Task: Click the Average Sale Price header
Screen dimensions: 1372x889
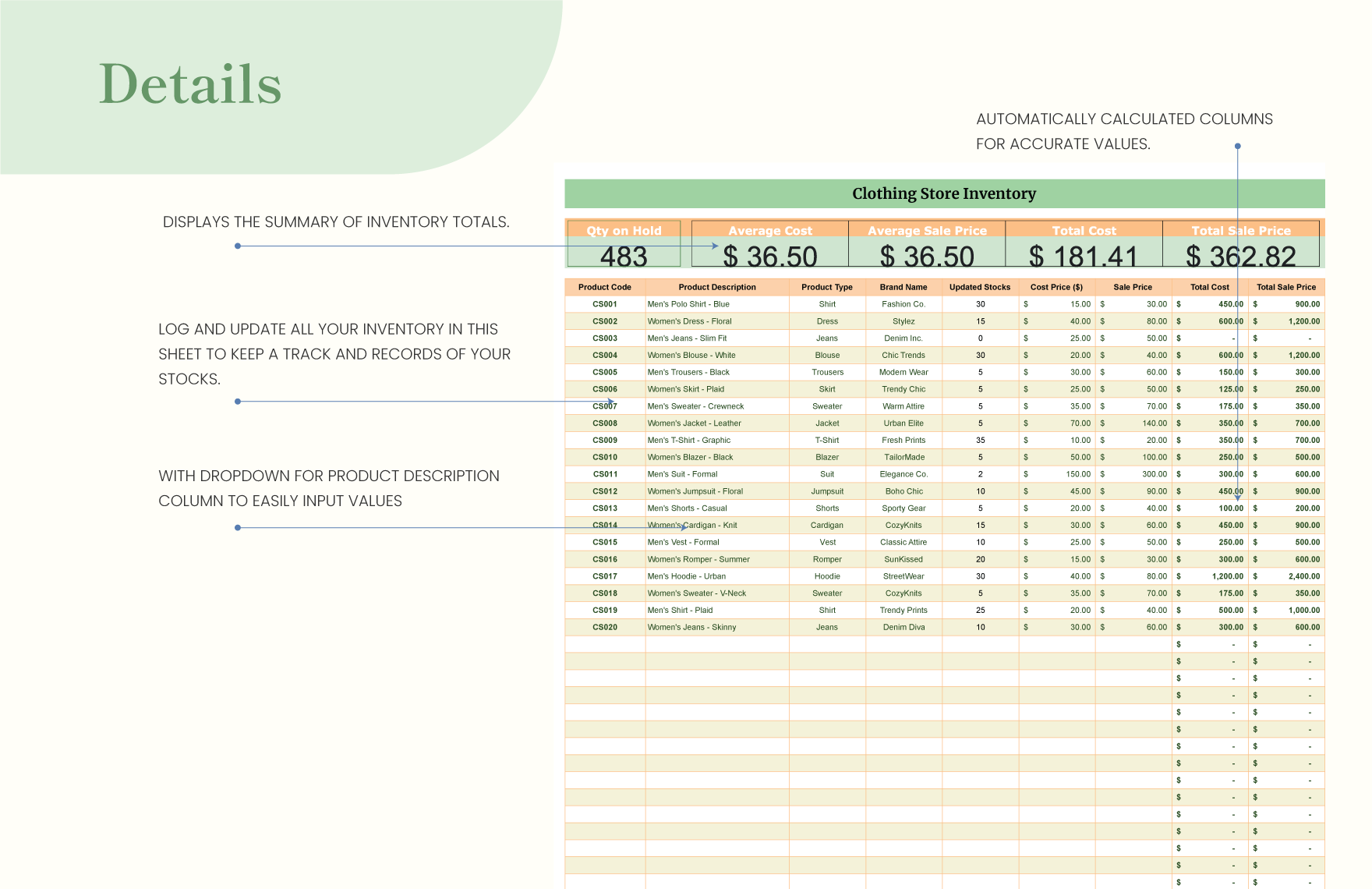Action: (927, 231)
